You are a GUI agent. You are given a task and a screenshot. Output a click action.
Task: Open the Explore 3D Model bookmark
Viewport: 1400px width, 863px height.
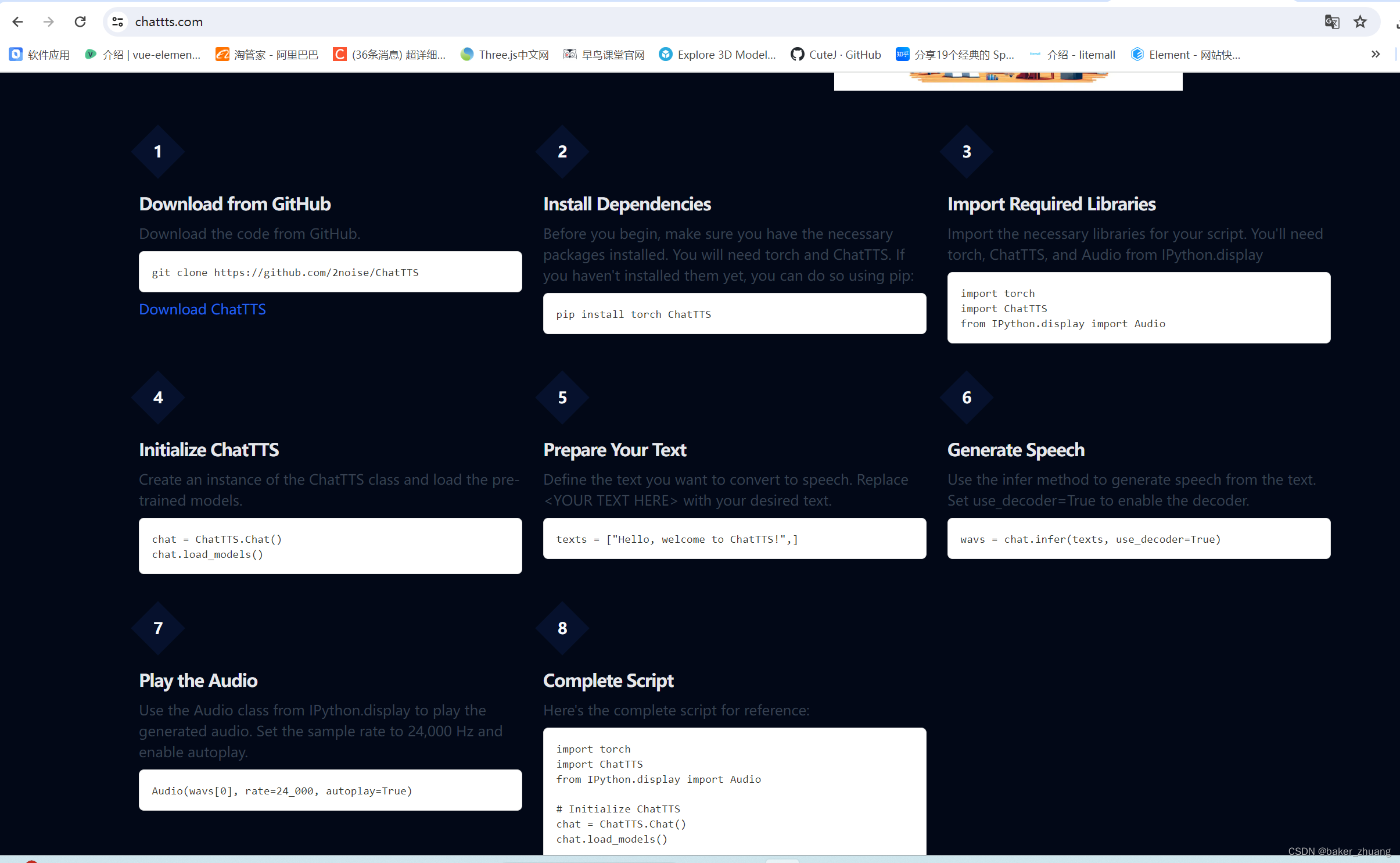(x=717, y=55)
